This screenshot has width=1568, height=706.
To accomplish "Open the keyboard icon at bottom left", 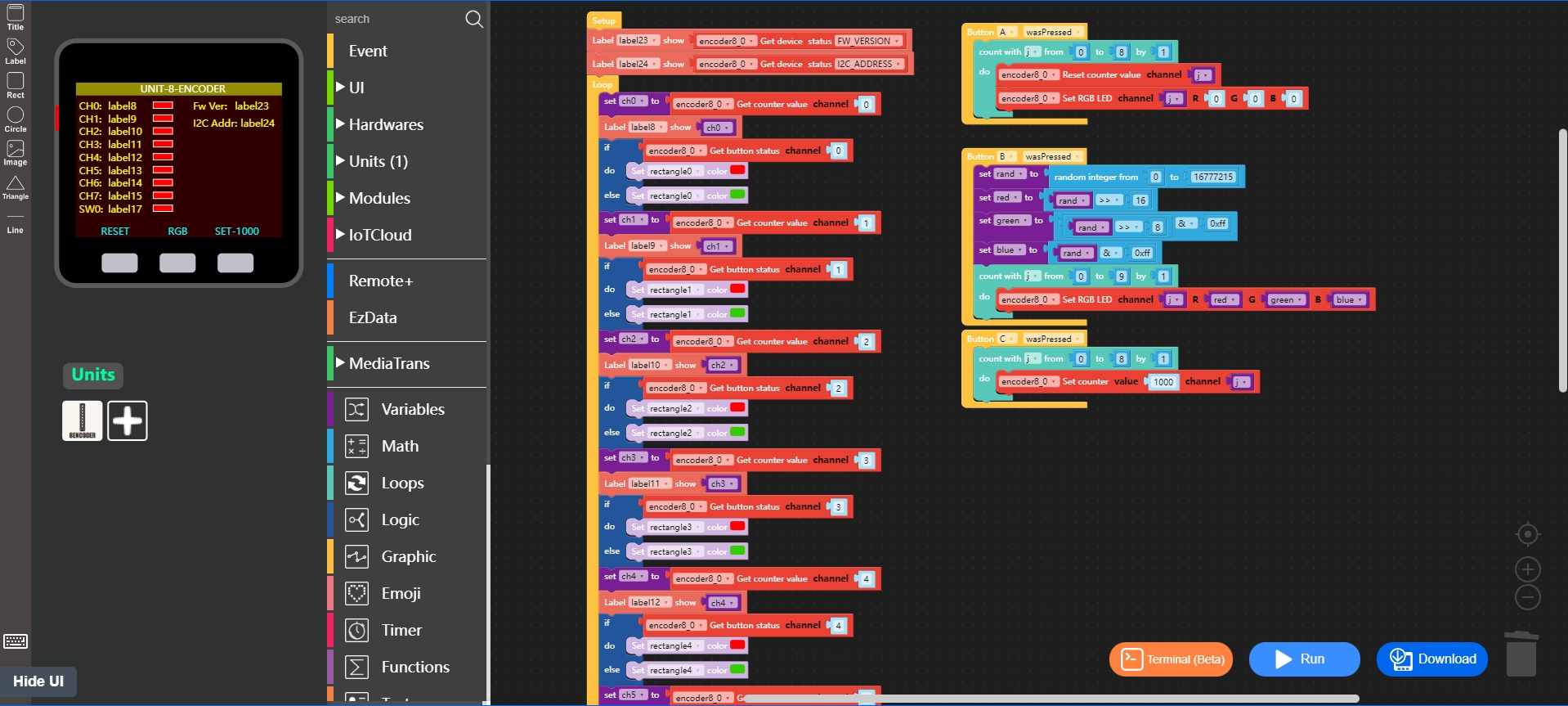I will (16, 641).
